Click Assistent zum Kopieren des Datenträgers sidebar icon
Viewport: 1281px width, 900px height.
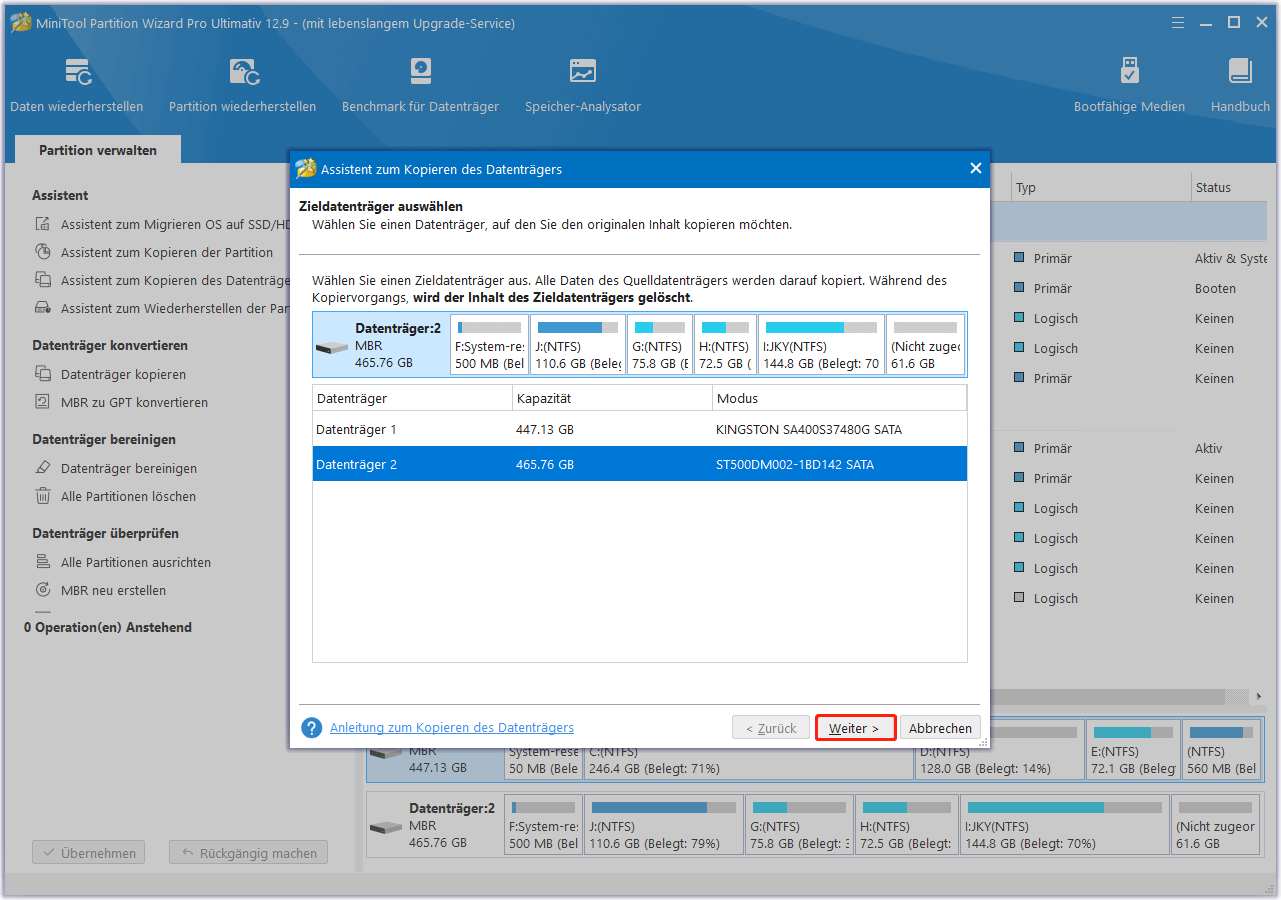point(43,281)
